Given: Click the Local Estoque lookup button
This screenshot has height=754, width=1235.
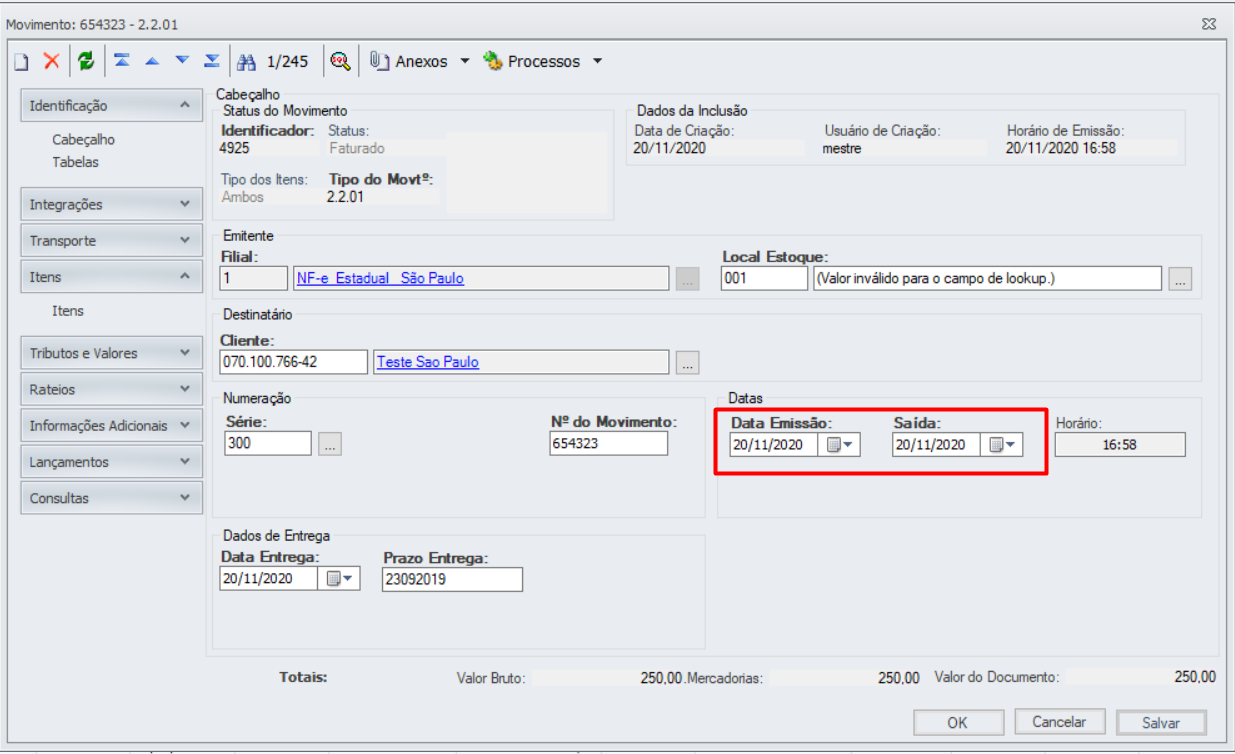Looking at the screenshot, I should 1181,279.
